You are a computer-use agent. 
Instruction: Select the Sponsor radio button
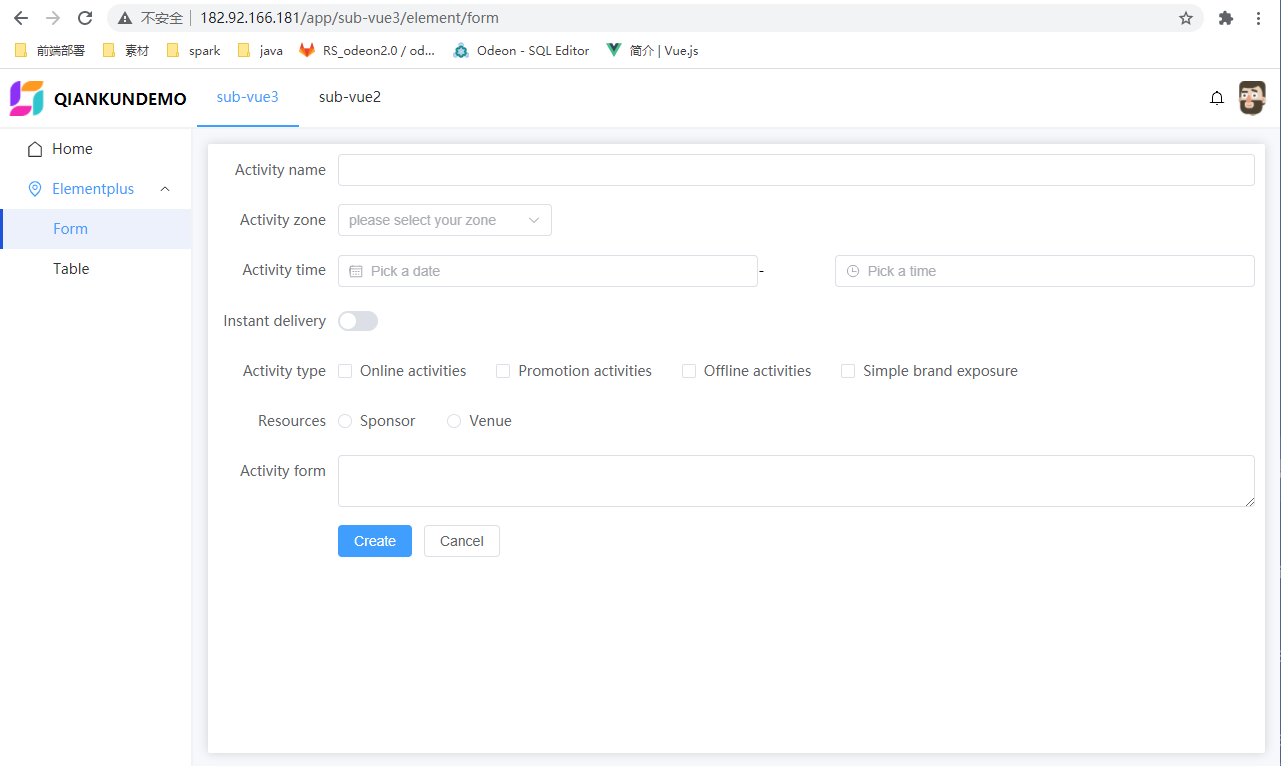(x=345, y=421)
